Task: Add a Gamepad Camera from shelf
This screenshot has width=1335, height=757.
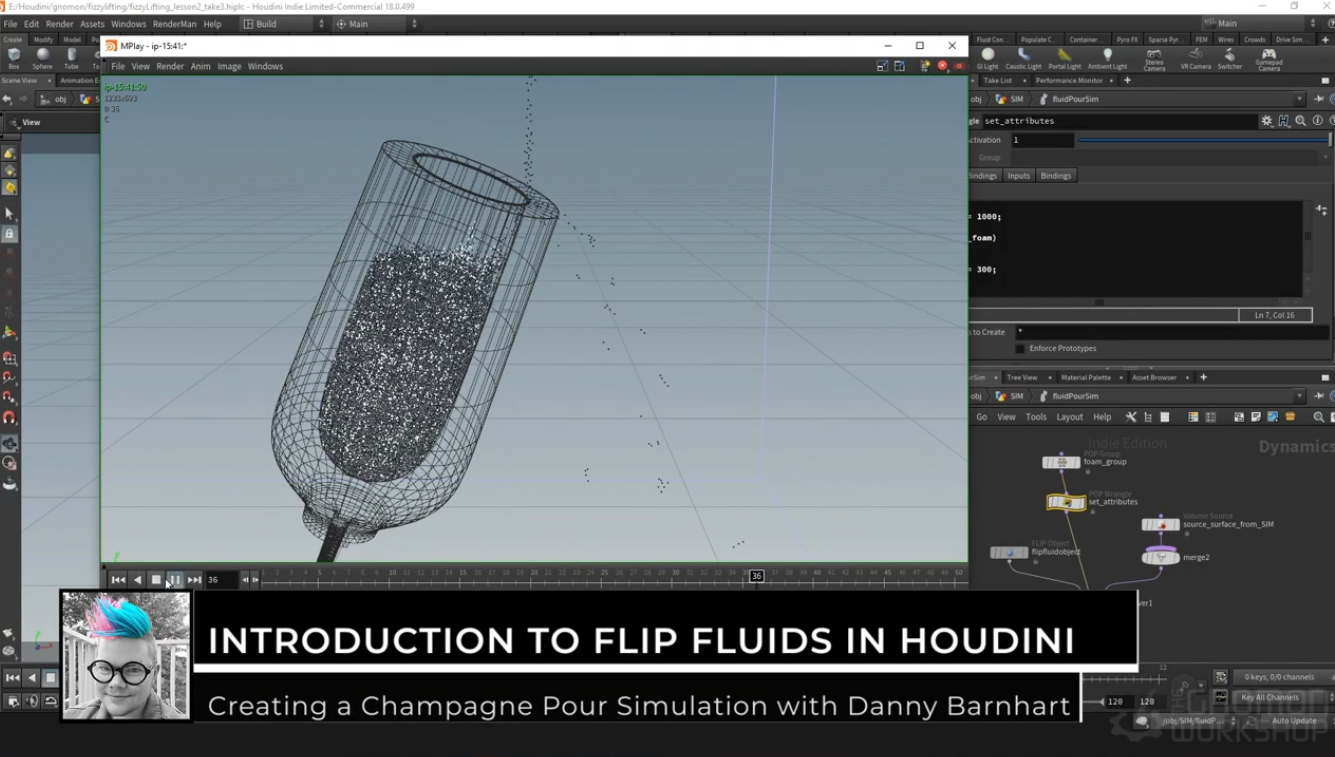Action: [x=1268, y=59]
